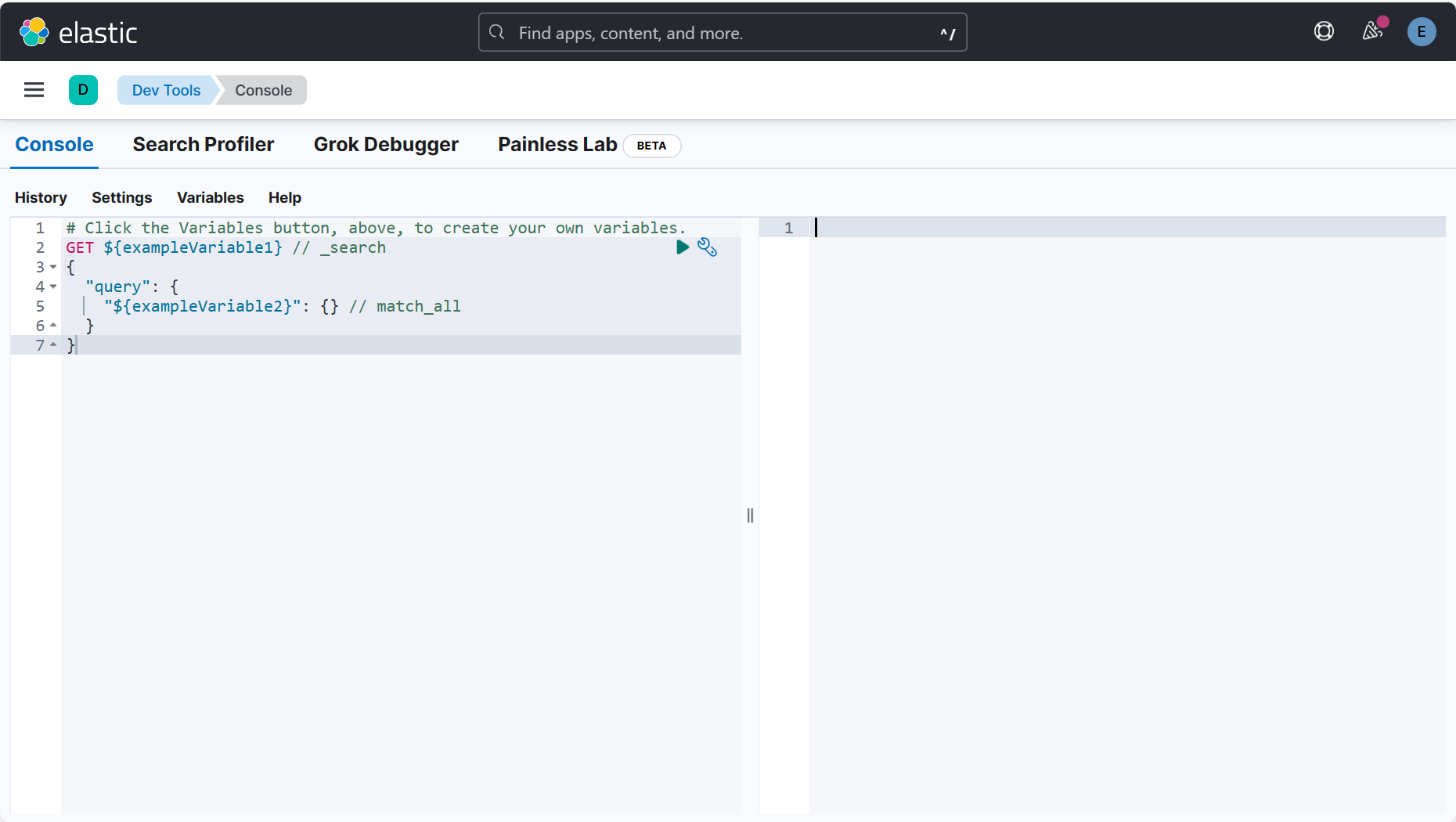The width and height of the screenshot is (1456, 822).
Task: Click the panel resize divider
Action: point(750,515)
